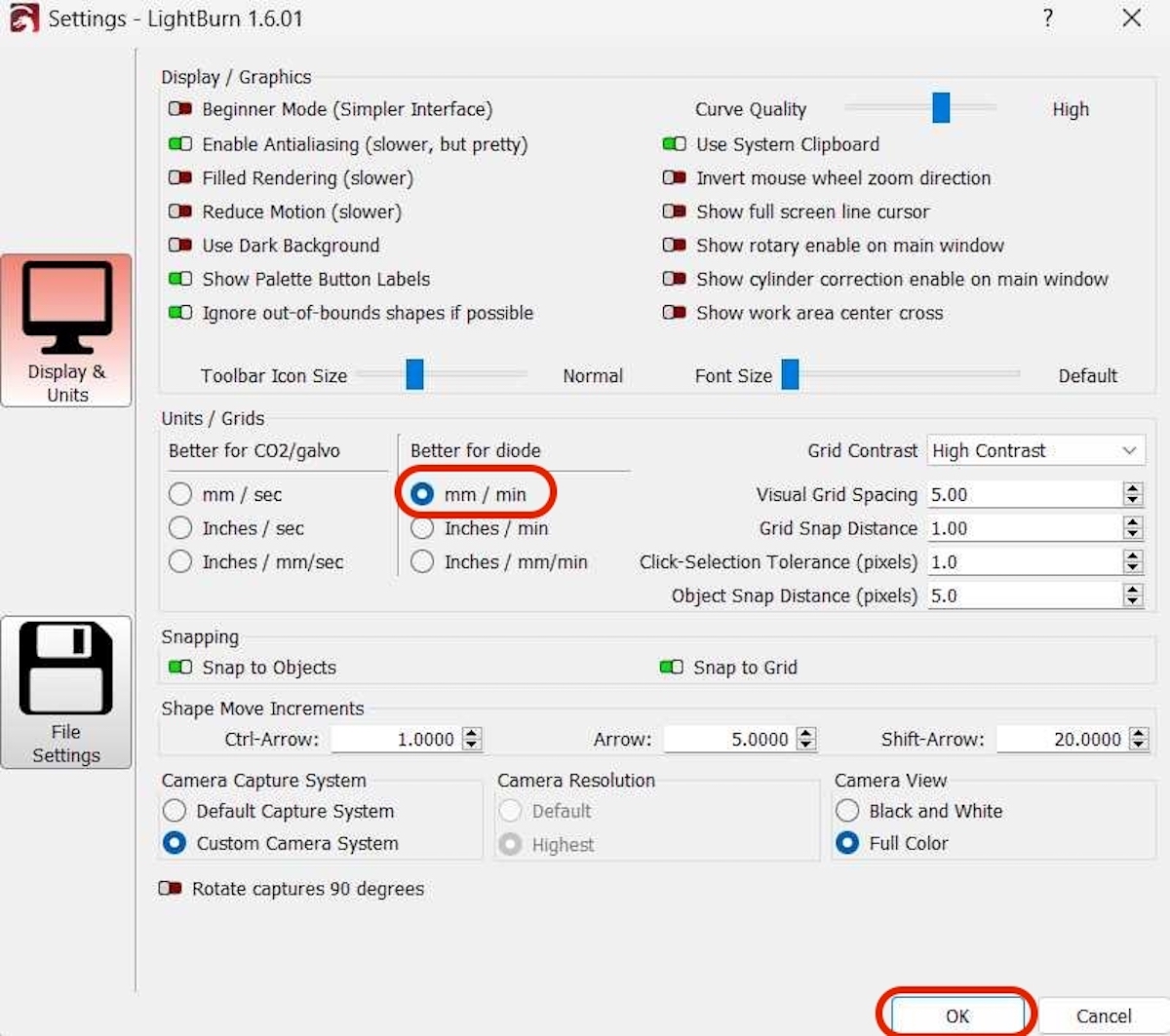The width and height of the screenshot is (1170, 1036).
Task: Click the Shift-Arrow increment field
Action: tap(1062, 739)
